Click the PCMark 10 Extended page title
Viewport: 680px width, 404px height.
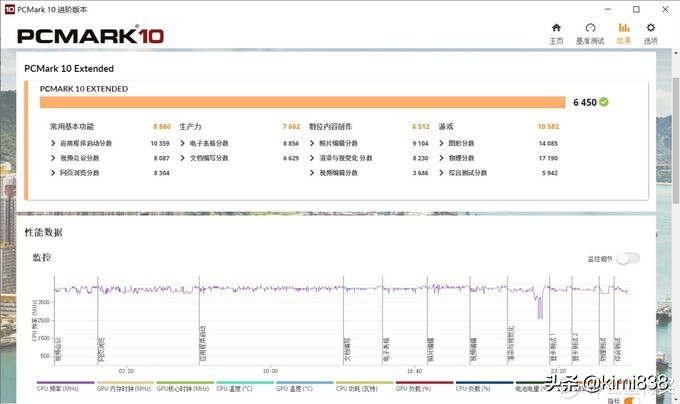pos(69,68)
